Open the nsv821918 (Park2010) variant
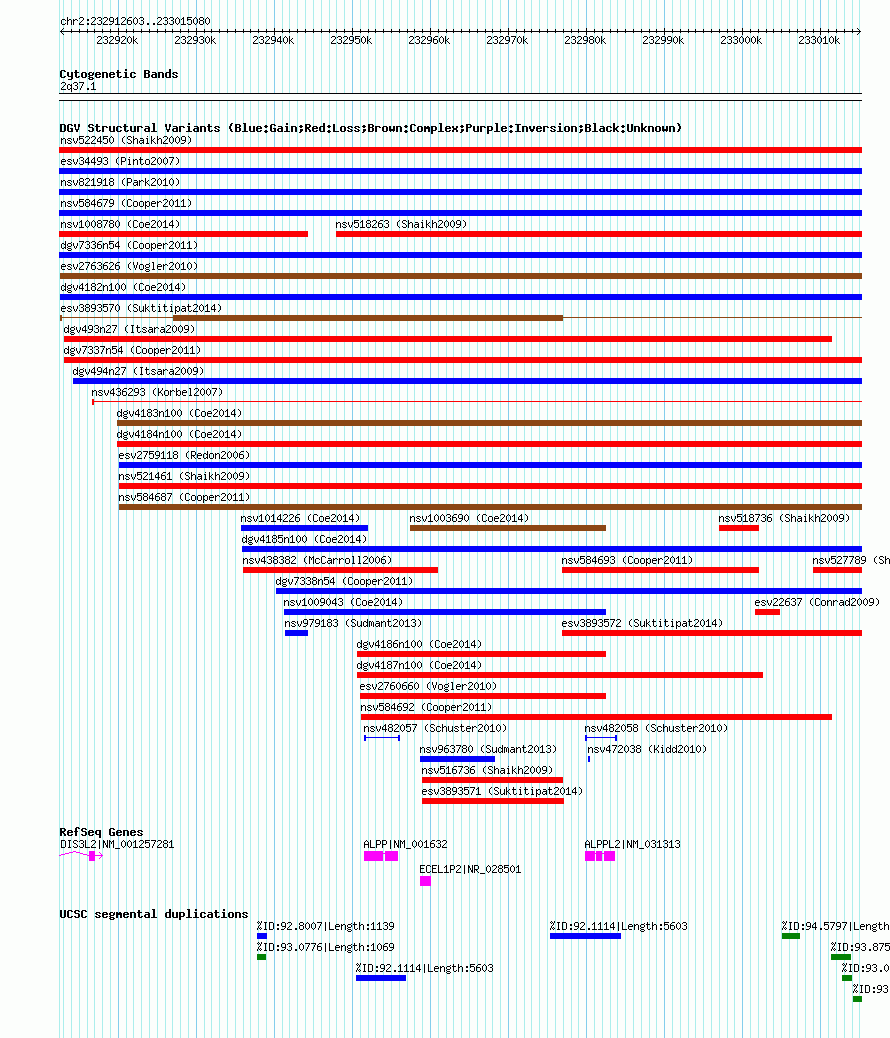 (120, 183)
